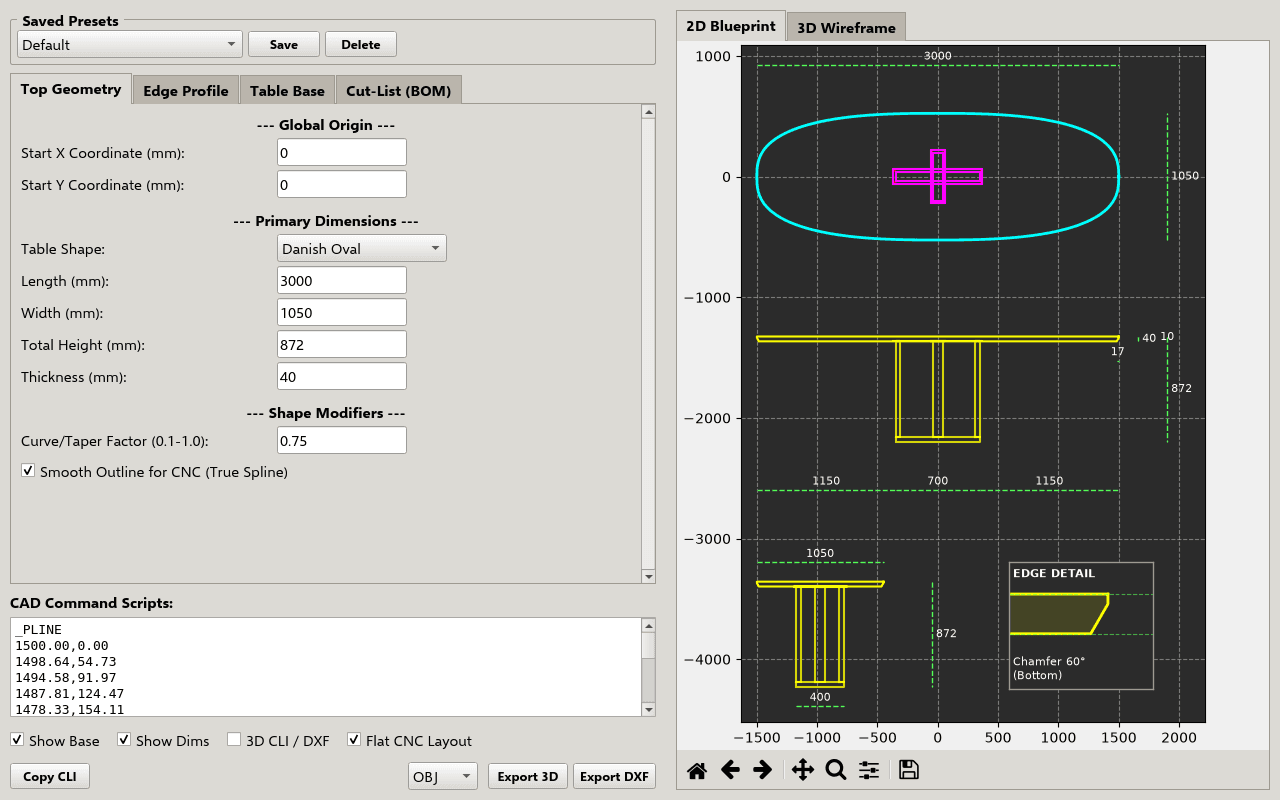This screenshot has height=800, width=1280.
Task: Click inside the CAD Command Scripts text area
Action: click(x=326, y=667)
